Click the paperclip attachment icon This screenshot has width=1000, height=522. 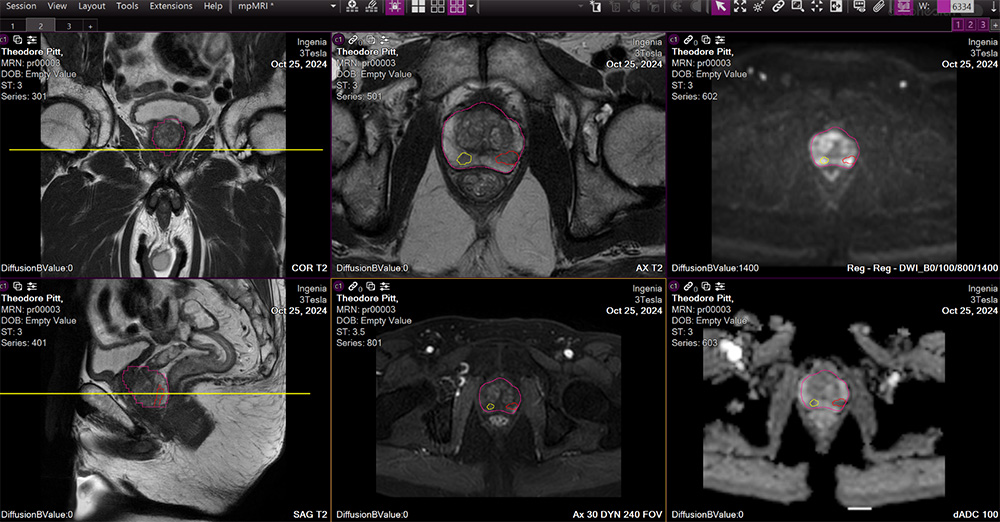coord(878,6)
